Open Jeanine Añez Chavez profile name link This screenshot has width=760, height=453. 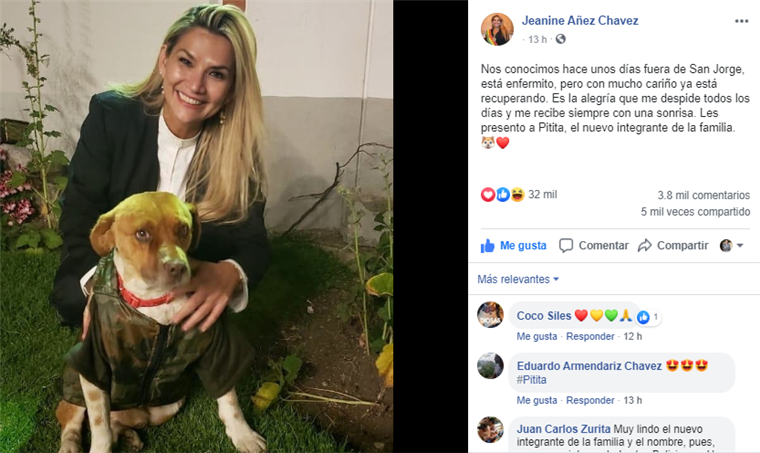[580, 21]
